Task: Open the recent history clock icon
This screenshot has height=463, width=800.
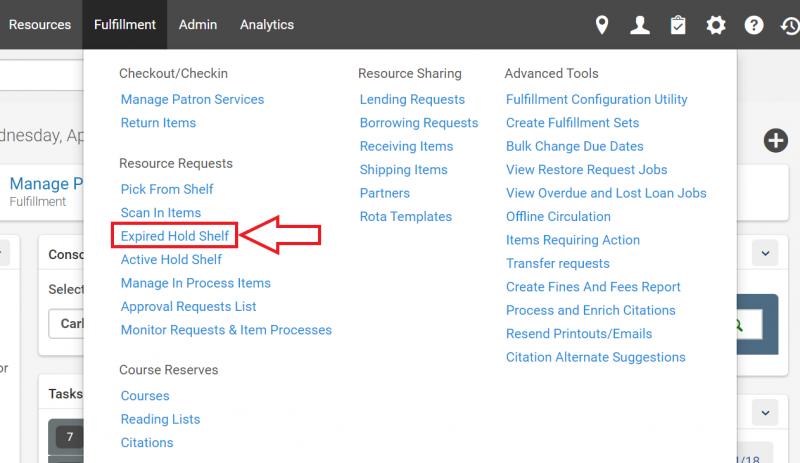Action: click(789, 25)
